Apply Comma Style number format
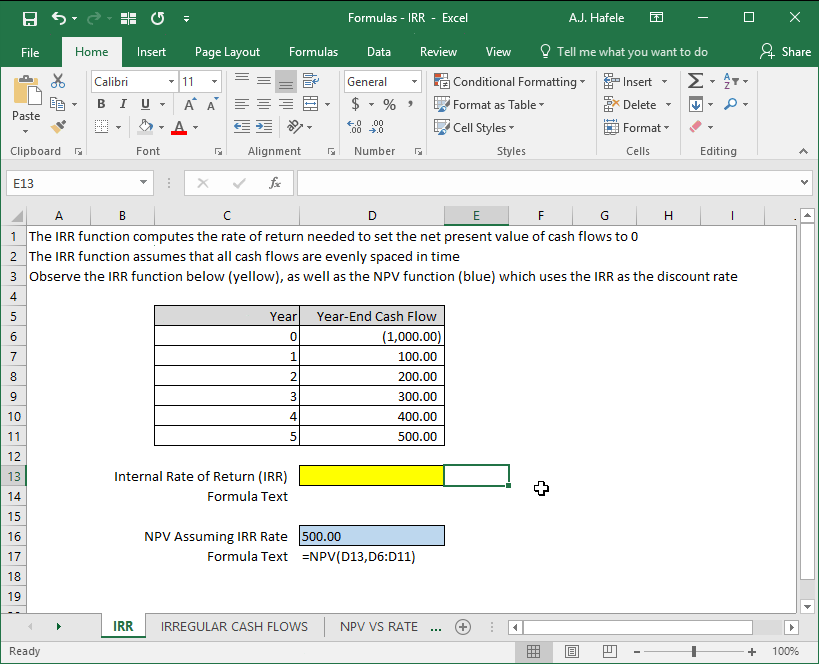Viewport: 819px width, 664px height. click(x=411, y=104)
